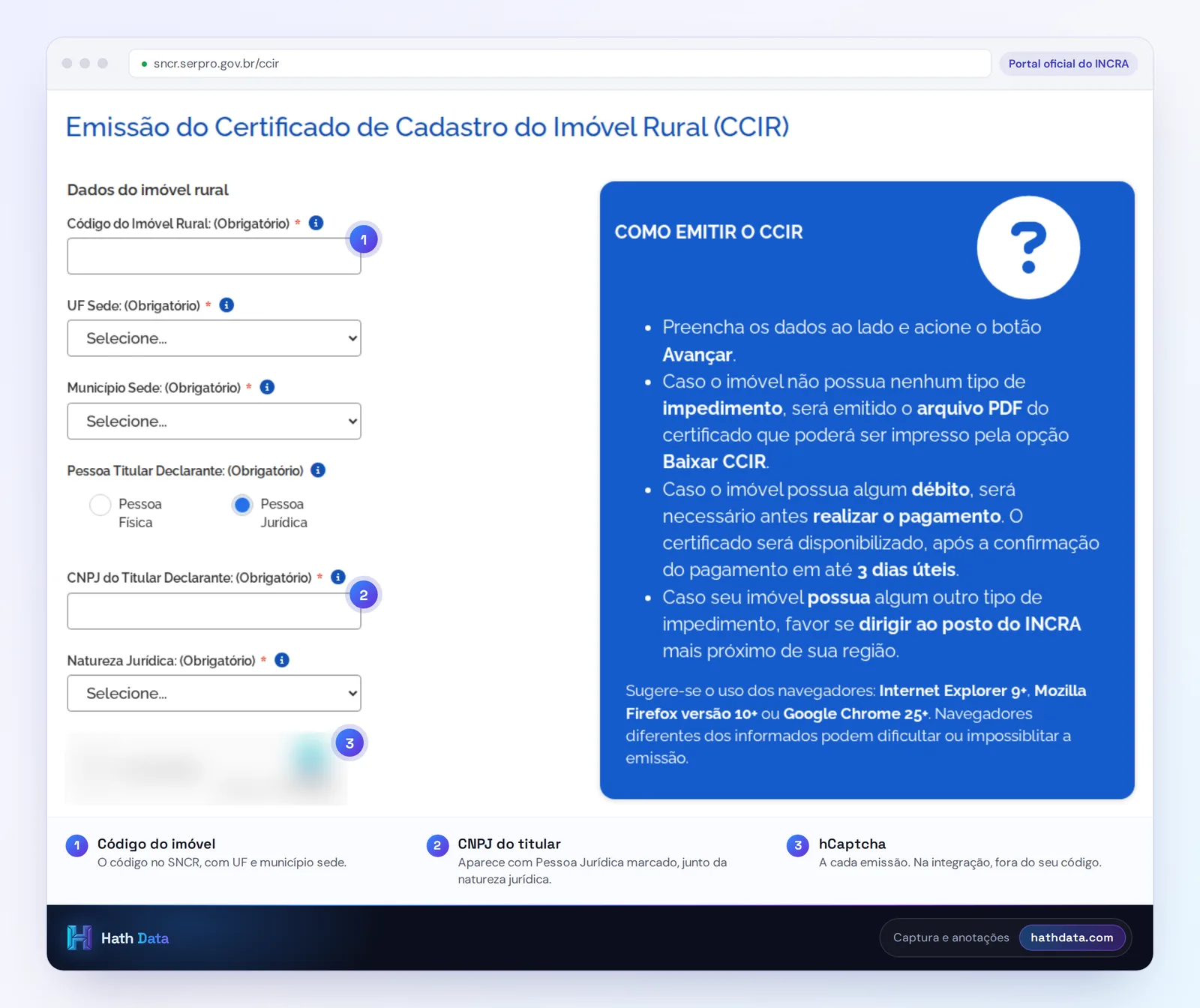The width and height of the screenshot is (1200, 1008).
Task: Click the COMO EMITIR O CCIR heading
Action: click(x=709, y=232)
